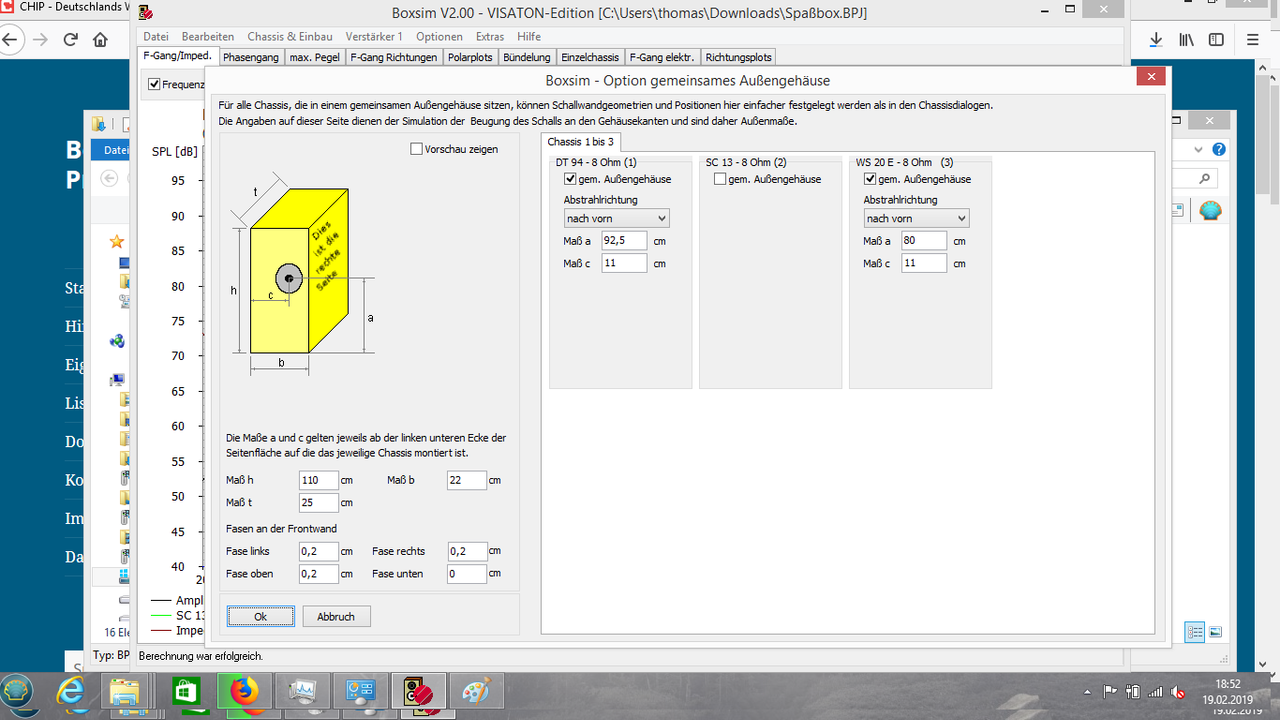Switch to the max. Pegel tab
1280x720 pixels.
pos(314,57)
